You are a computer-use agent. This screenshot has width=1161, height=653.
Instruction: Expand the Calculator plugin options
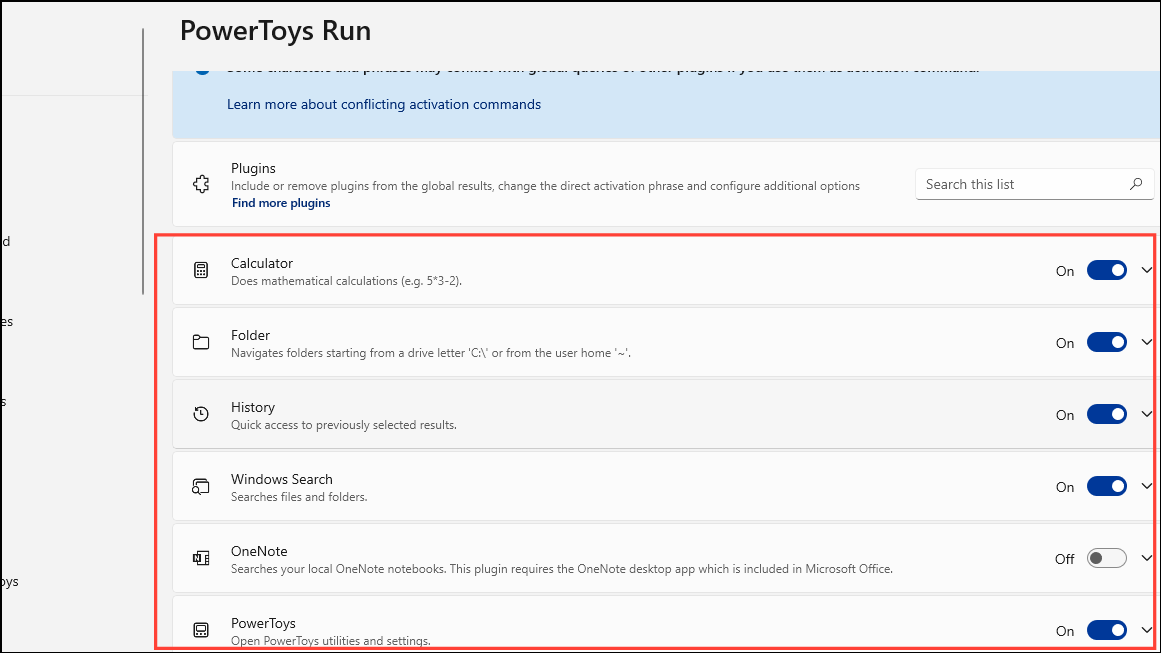[x=1146, y=270]
